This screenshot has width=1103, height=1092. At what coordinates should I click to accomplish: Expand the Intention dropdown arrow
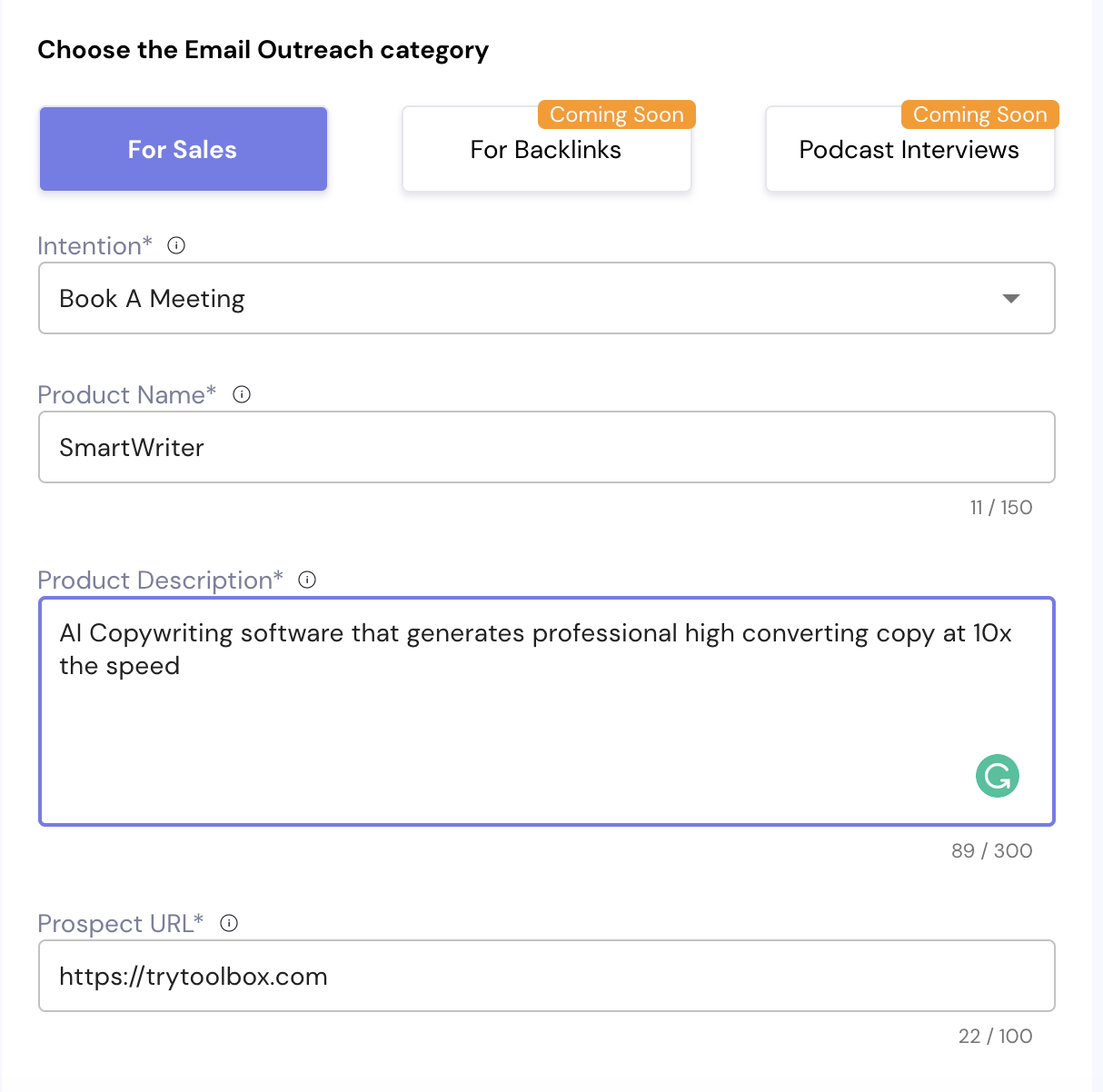1010,299
